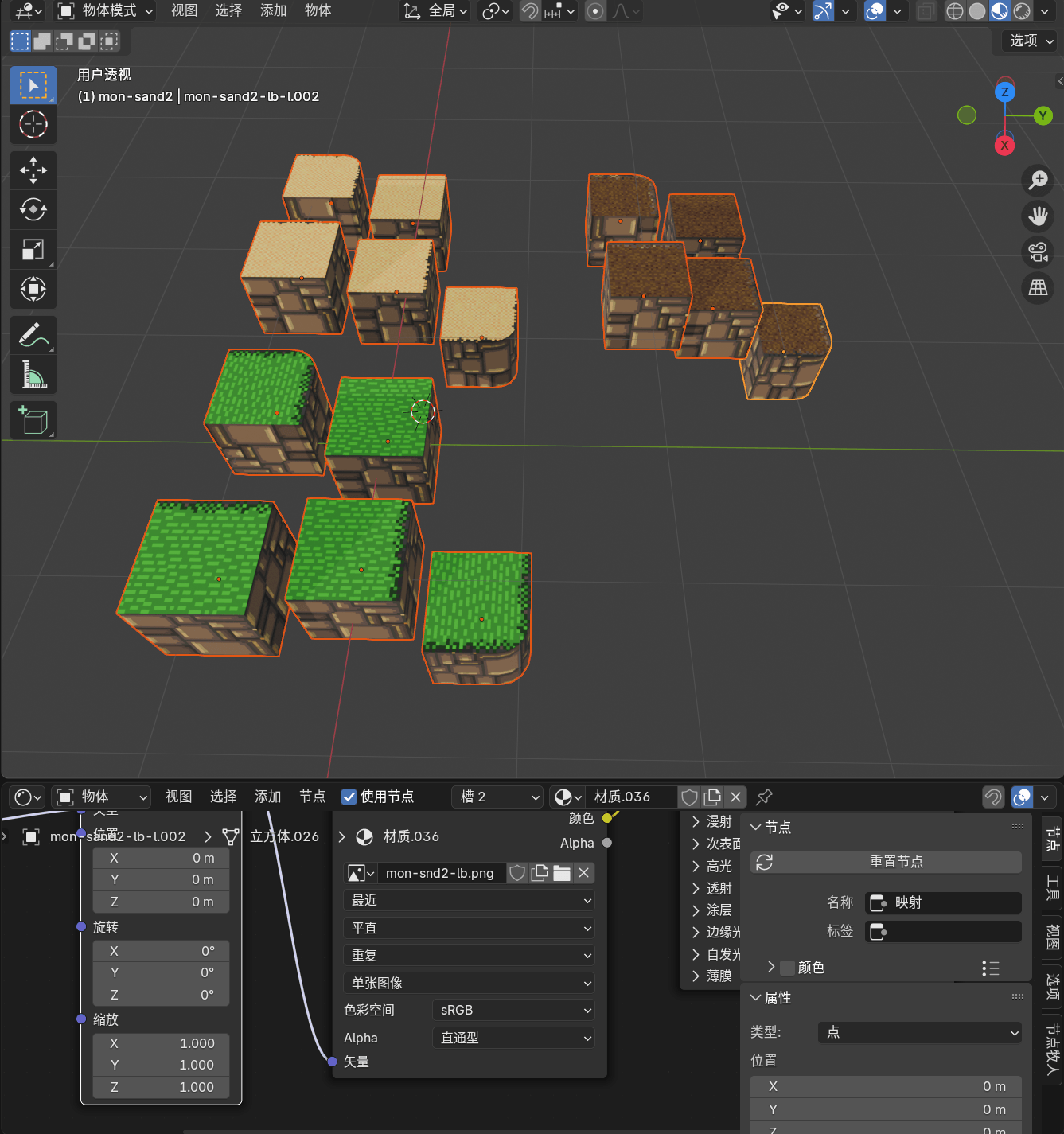The width and height of the screenshot is (1064, 1134).
Task: Open the custom properties list icon beside 颜色
Action: coord(991,968)
